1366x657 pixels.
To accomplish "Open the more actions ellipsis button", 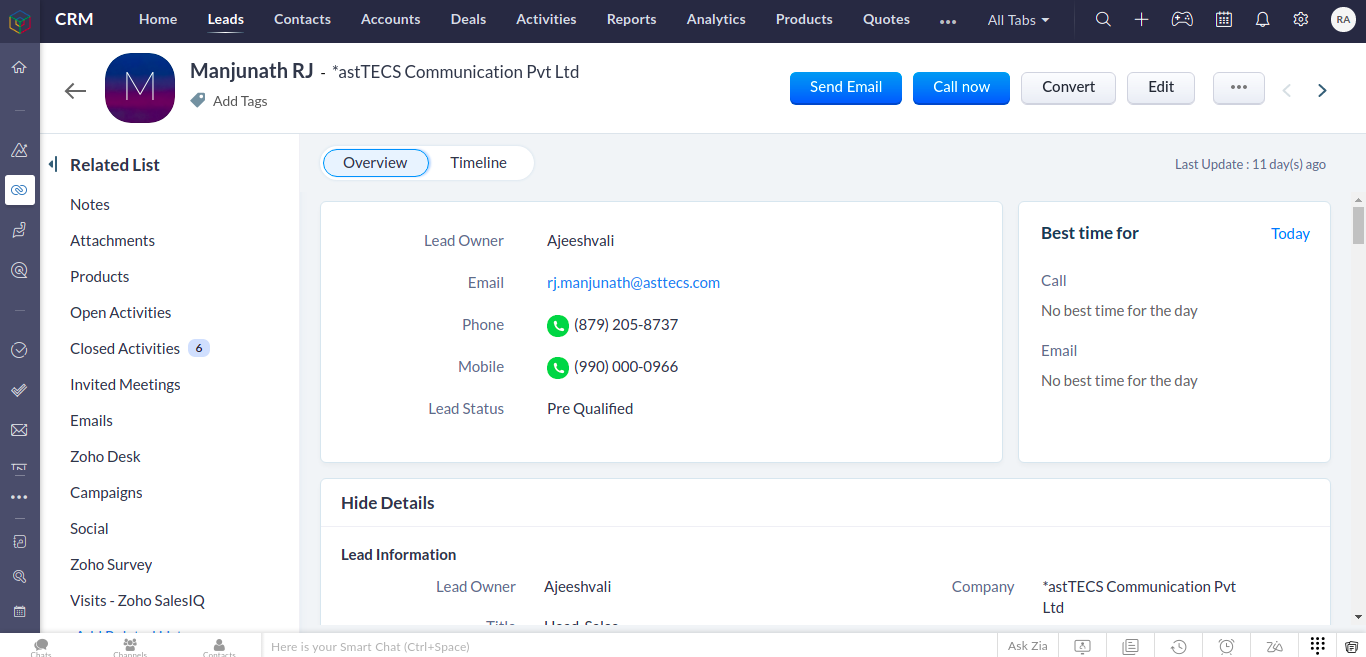I will tap(1238, 87).
